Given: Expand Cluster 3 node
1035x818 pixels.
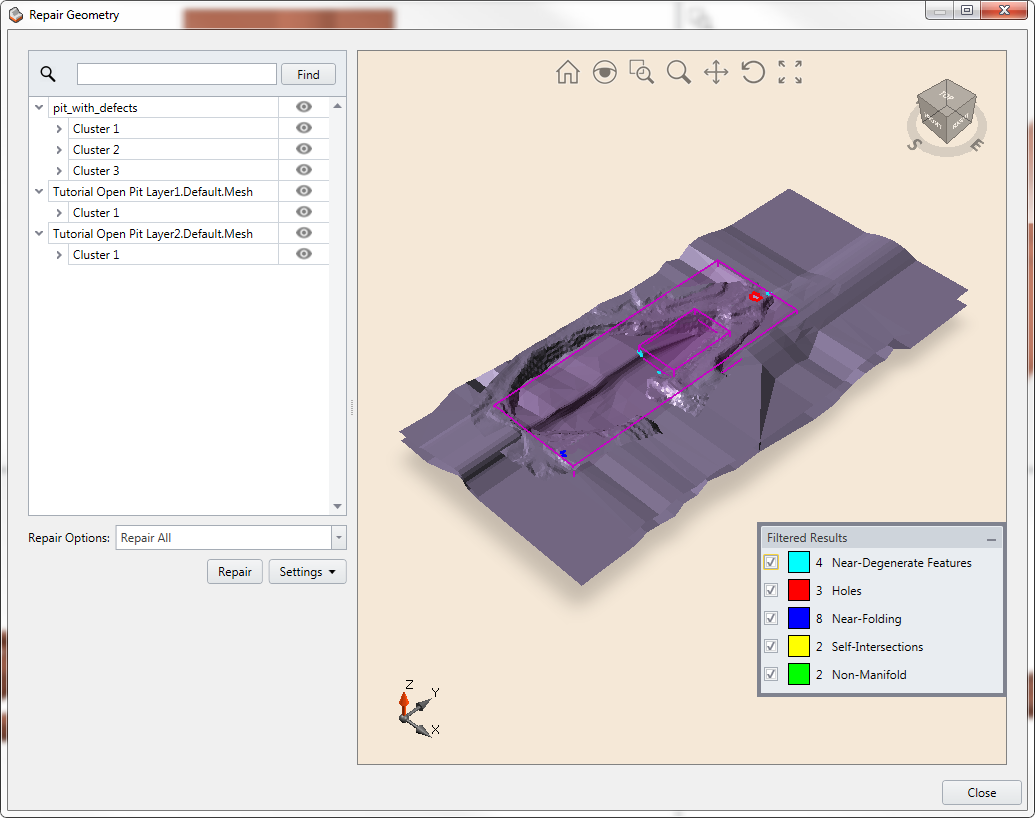Looking at the screenshot, I should (59, 171).
